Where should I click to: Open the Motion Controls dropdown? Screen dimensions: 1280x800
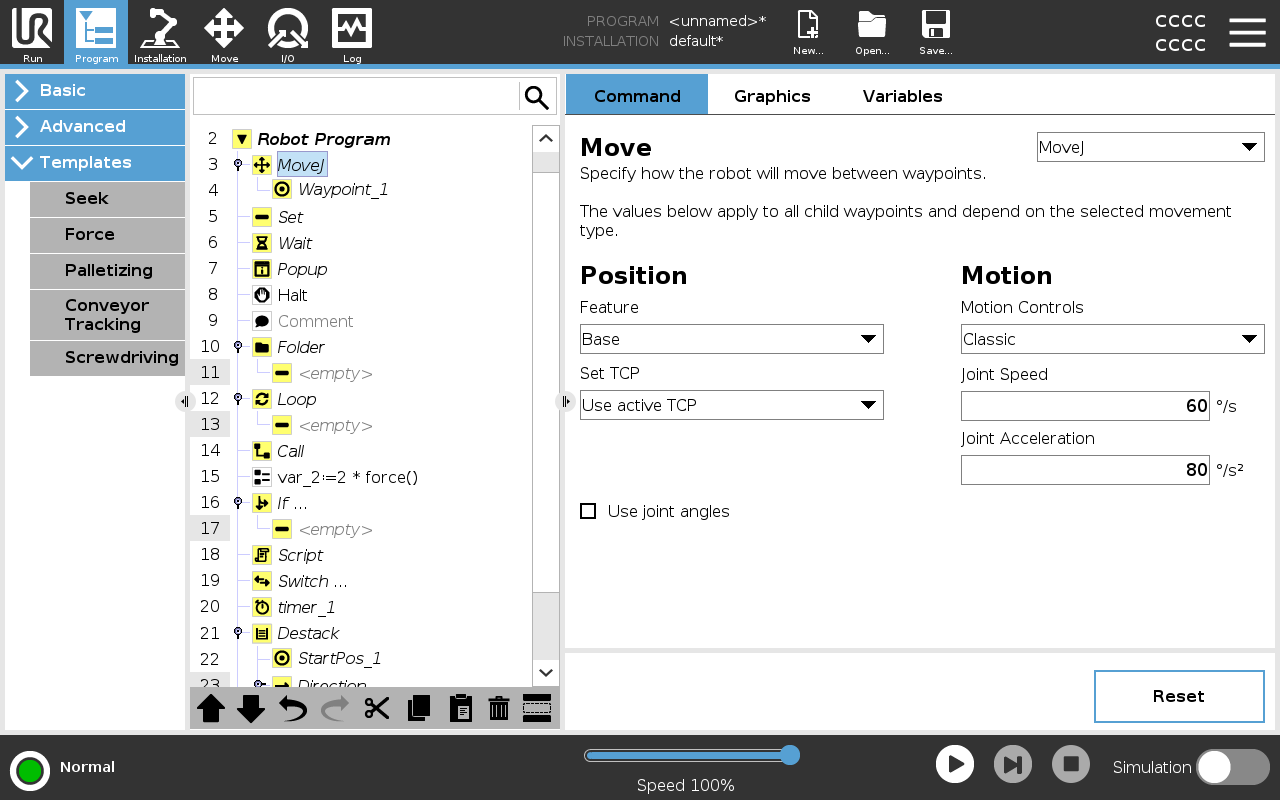[x=1112, y=339]
